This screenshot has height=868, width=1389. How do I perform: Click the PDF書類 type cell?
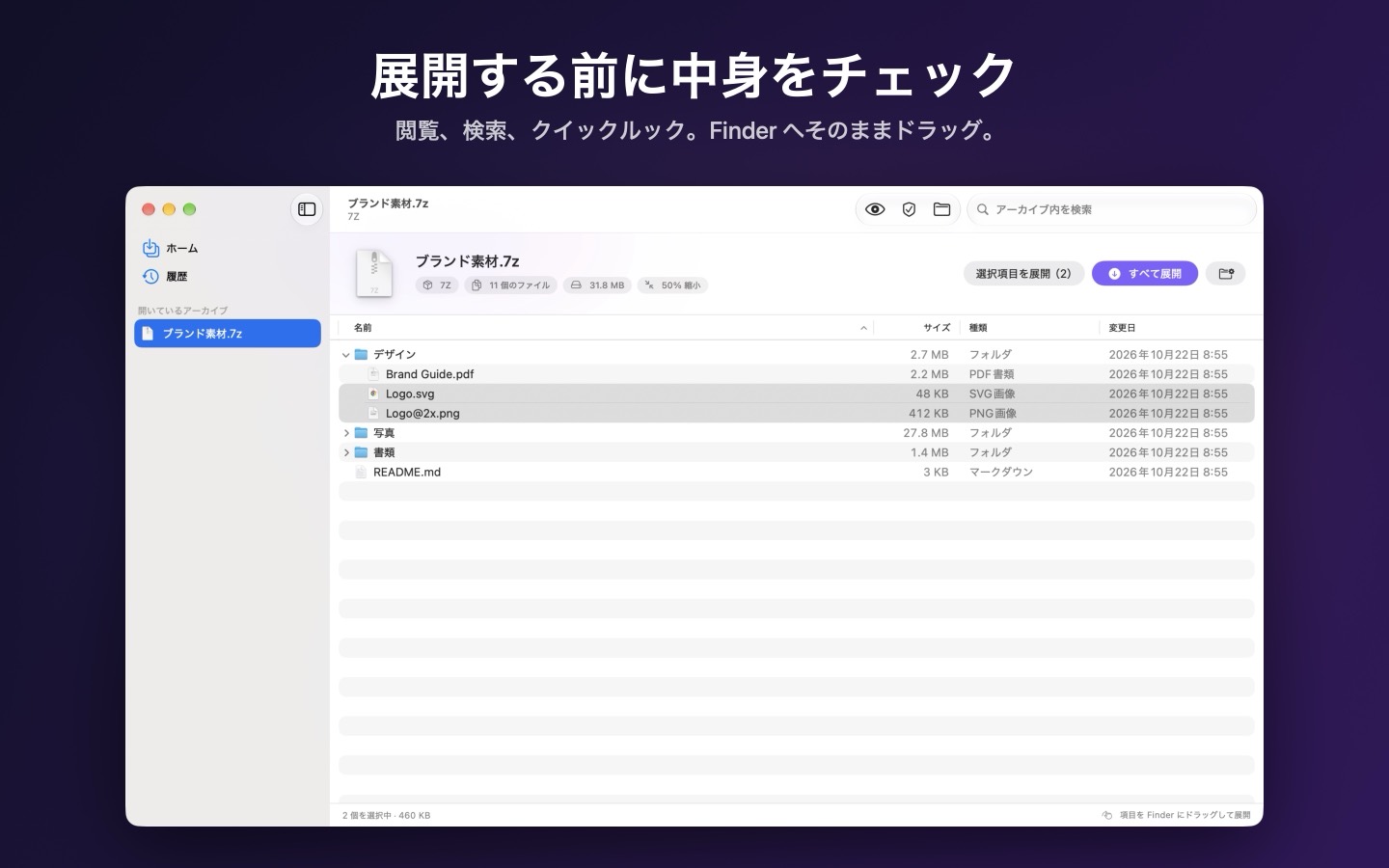[992, 374]
